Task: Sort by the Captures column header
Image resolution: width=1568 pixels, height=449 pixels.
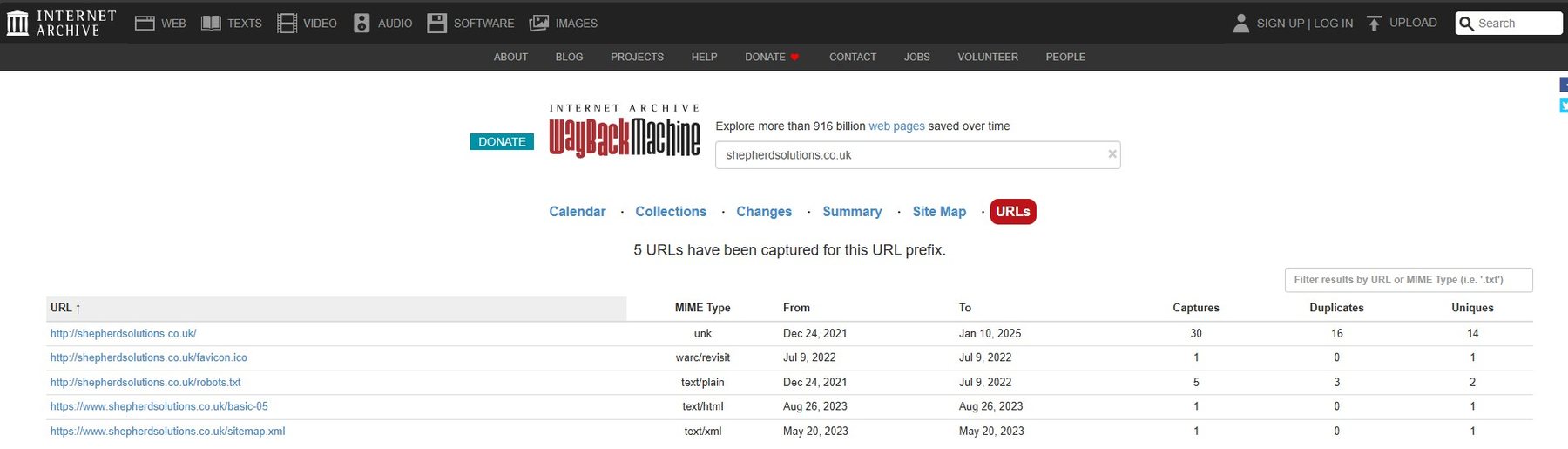Action: [x=1196, y=308]
